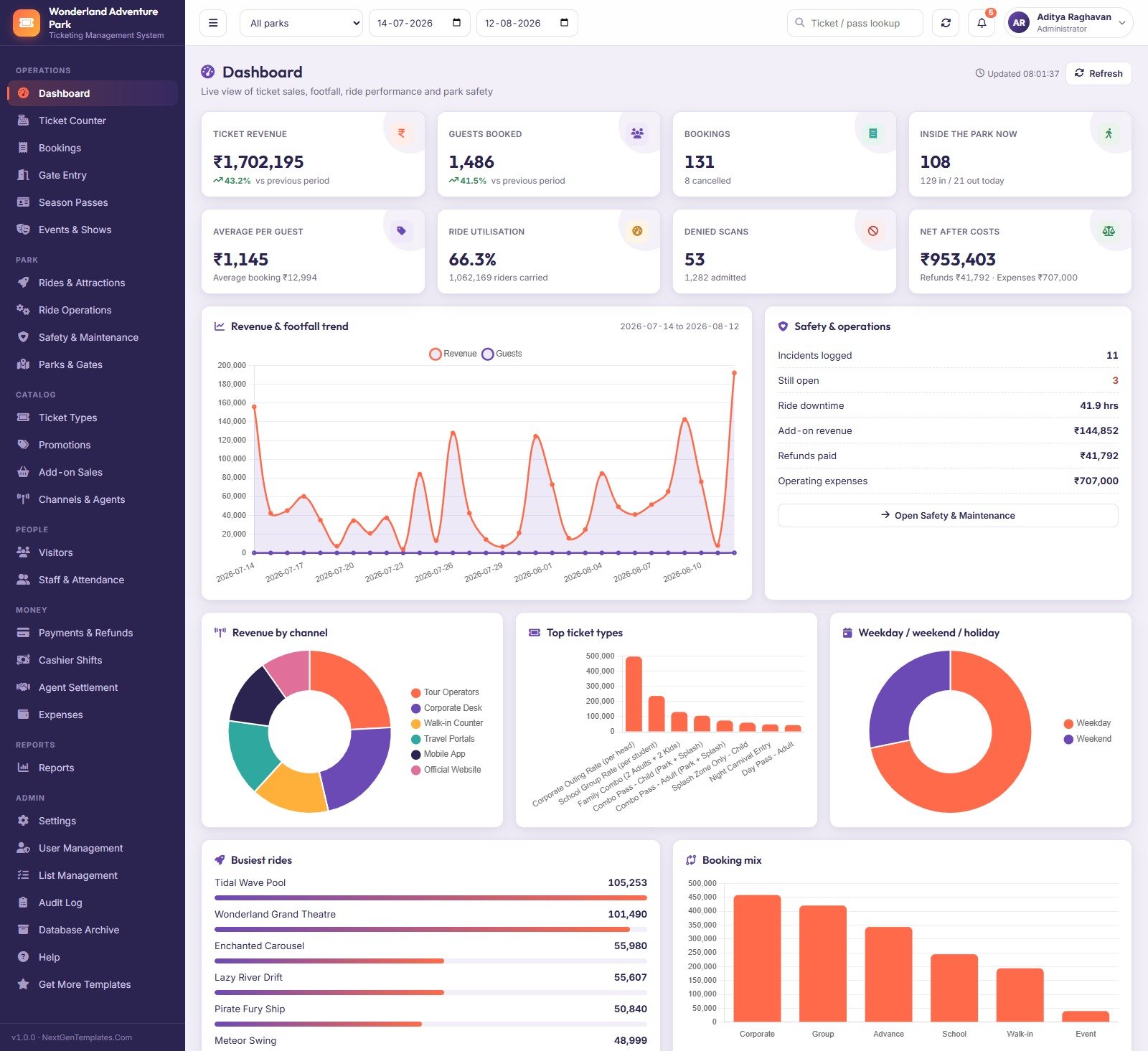Toggle Corporate Desk in channel chart legend

click(446, 708)
